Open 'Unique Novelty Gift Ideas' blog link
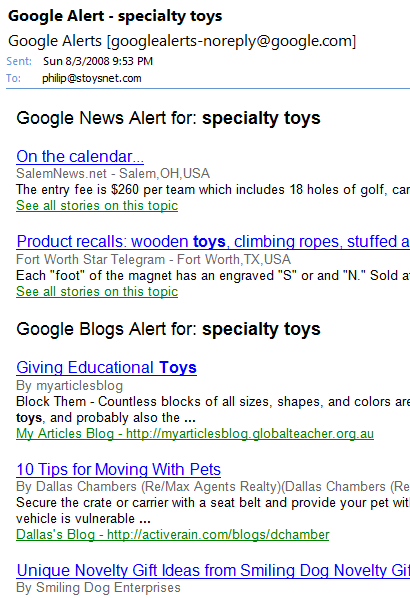This screenshot has height=598, width=410. (213, 571)
